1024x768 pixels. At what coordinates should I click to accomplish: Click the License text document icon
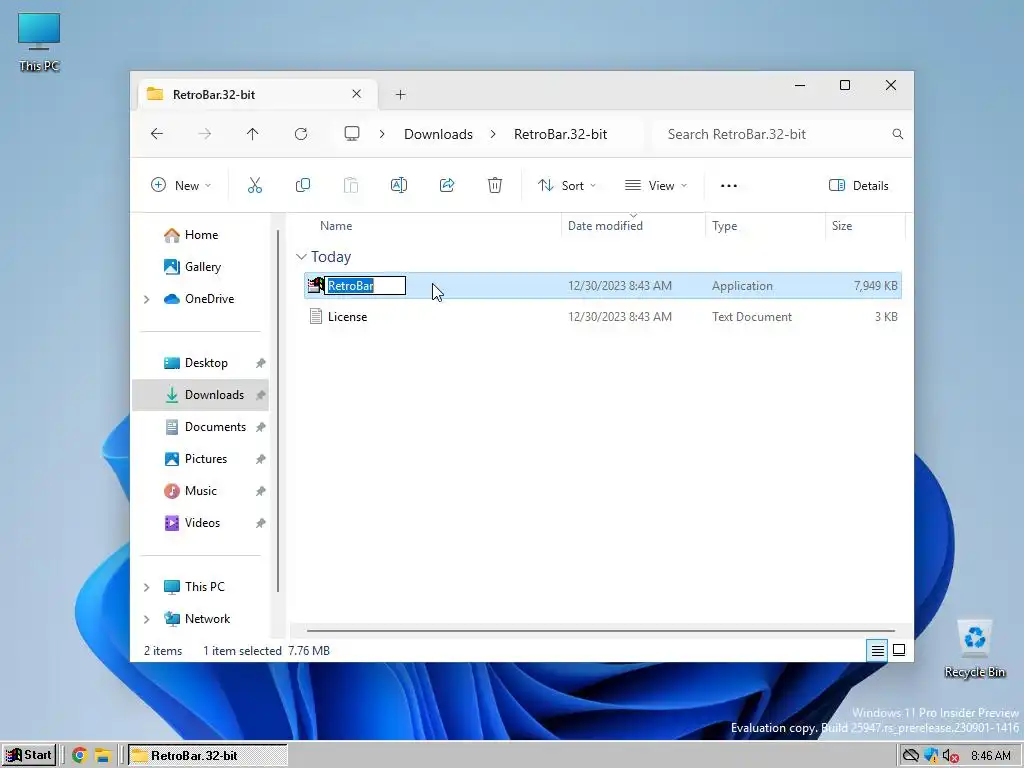coord(316,317)
